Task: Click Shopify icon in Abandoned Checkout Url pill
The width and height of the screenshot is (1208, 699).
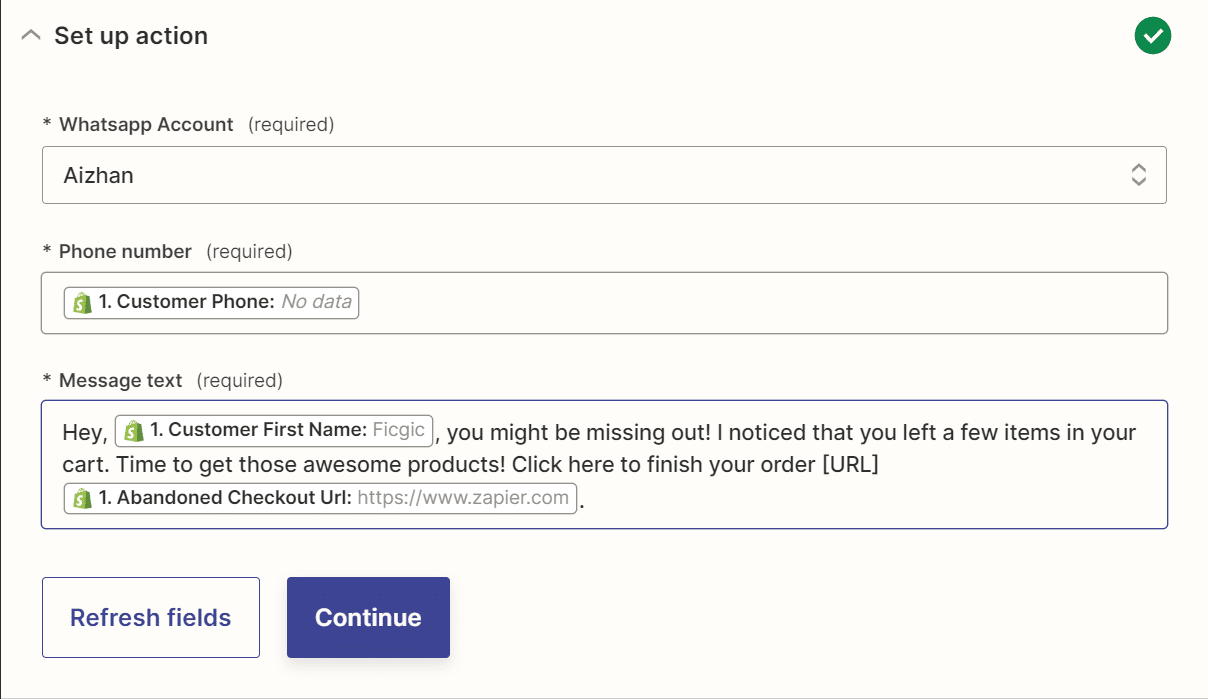Action: pos(82,498)
